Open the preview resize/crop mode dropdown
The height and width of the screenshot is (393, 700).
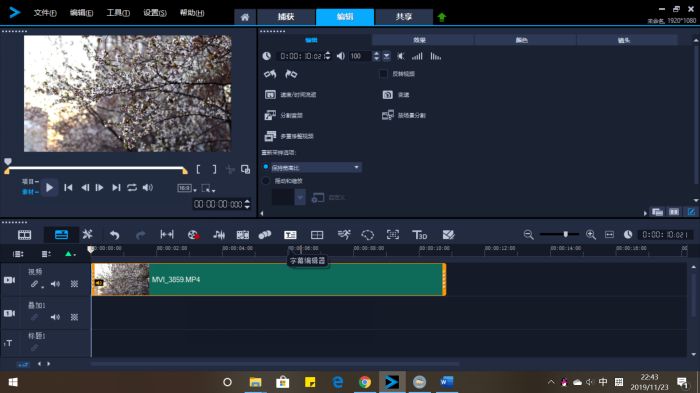tap(208, 188)
